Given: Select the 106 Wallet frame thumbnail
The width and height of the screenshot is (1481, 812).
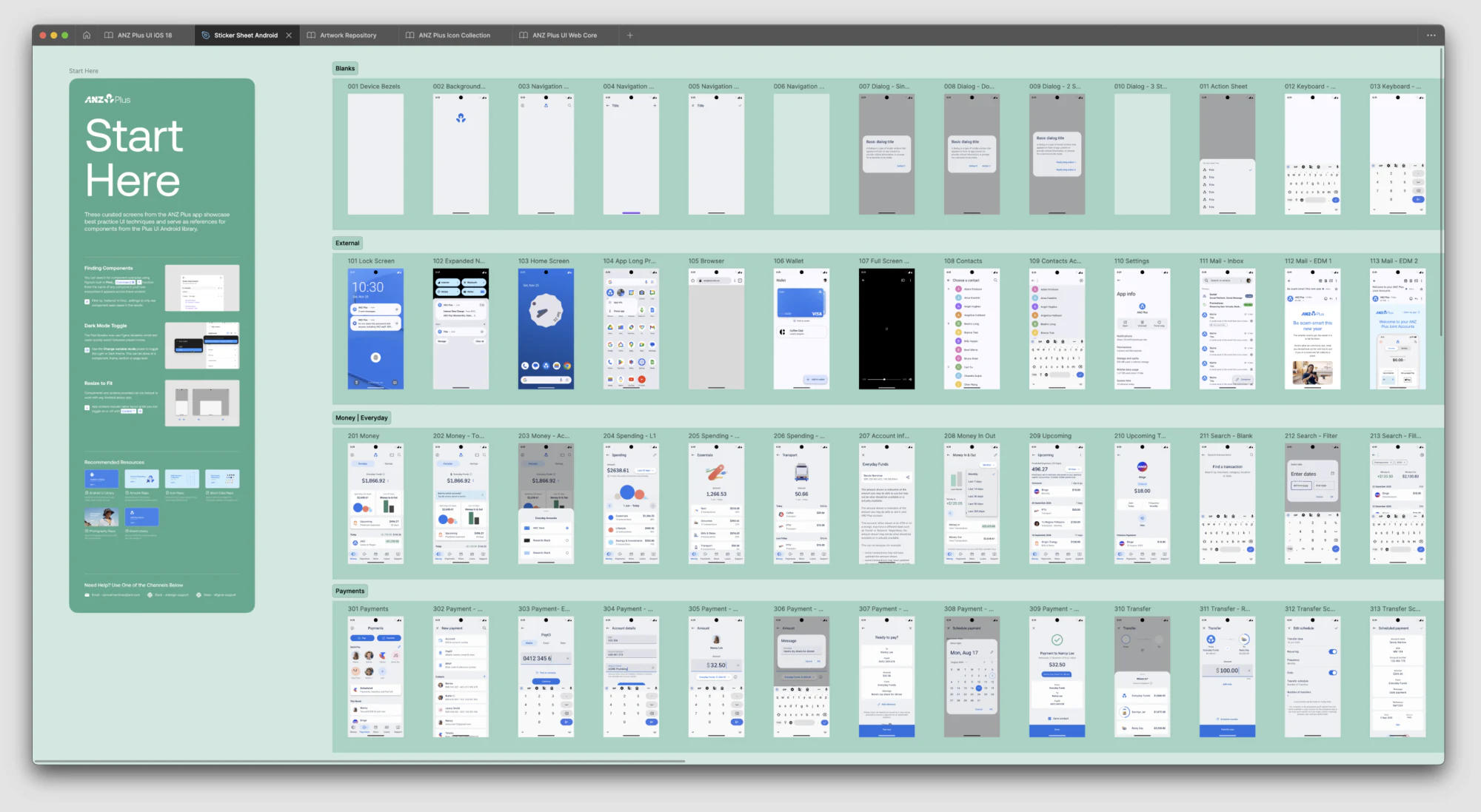Looking at the screenshot, I should click(801, 329).
